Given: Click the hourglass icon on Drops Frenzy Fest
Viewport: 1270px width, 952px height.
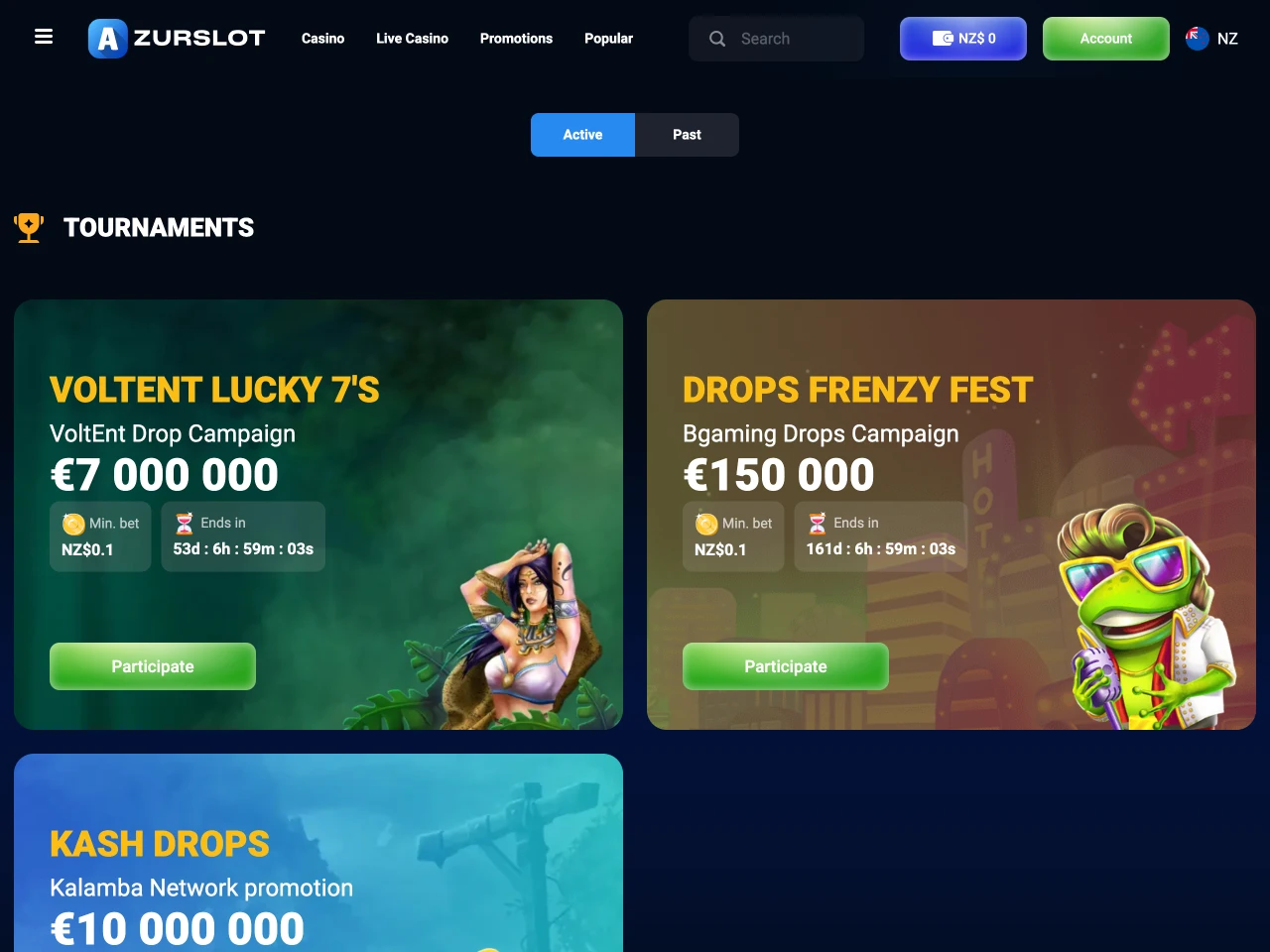Looking at the screenshot, I should (x=818, y=524).
